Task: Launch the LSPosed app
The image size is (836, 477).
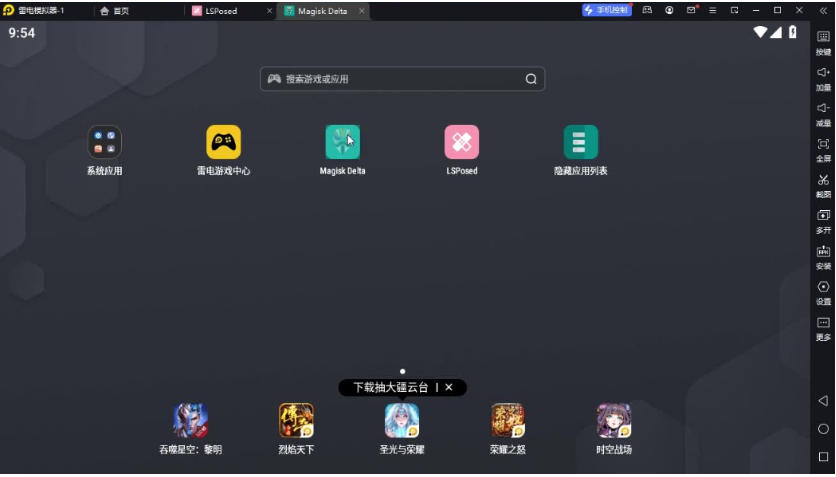Action: pyautogui.click(x=461, y=143)
